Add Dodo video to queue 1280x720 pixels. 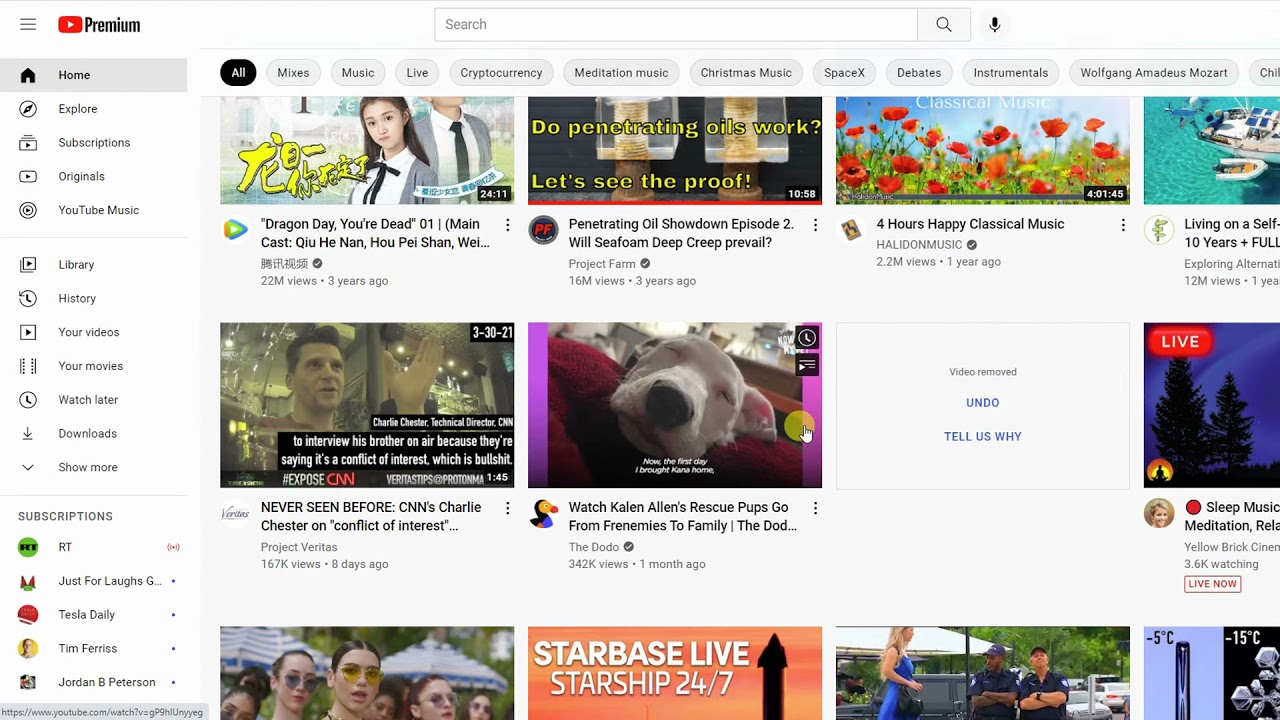807,365
